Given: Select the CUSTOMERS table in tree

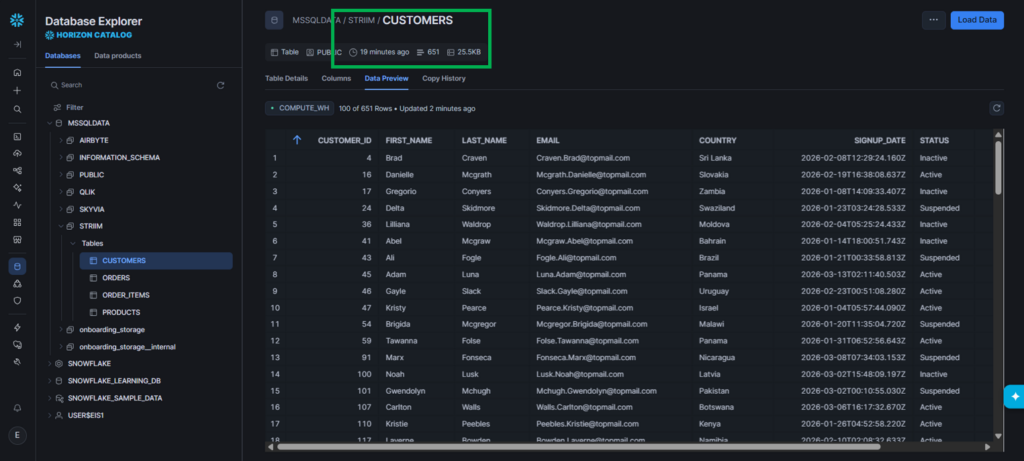Looking at the screenshot, I should point(155,261).
